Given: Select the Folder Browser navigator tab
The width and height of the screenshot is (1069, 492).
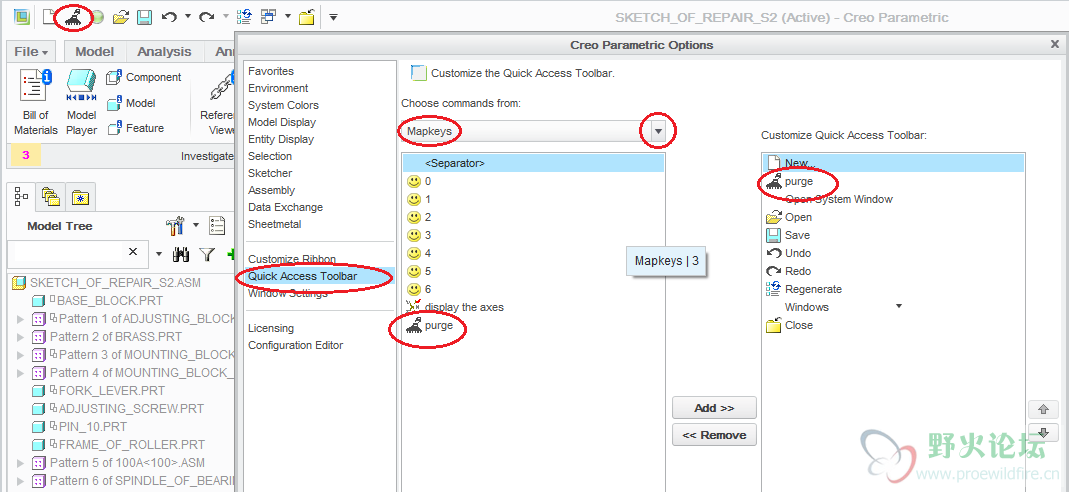Looking at the screenshot, I should tap(51, 196).
